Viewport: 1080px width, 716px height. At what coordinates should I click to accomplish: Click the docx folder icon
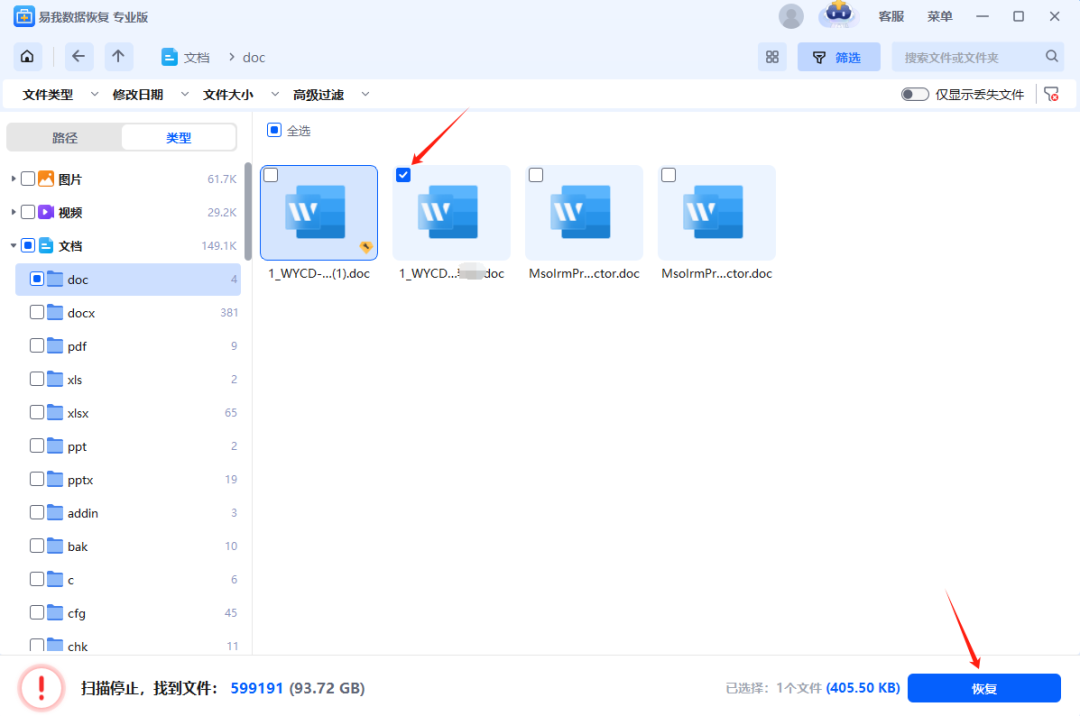55,313
